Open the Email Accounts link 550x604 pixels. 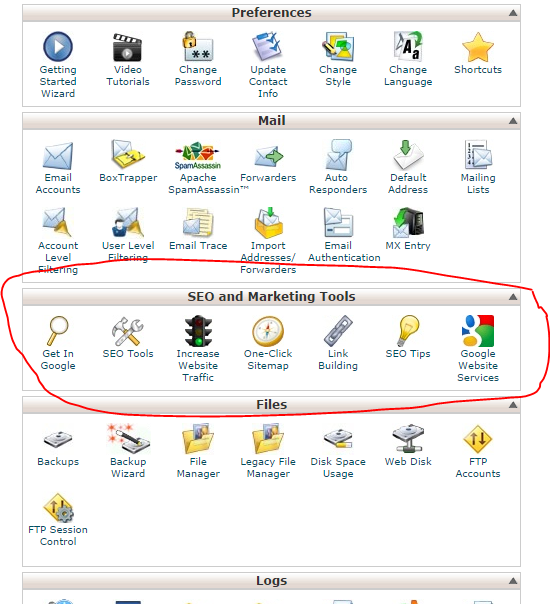(58, 183)
